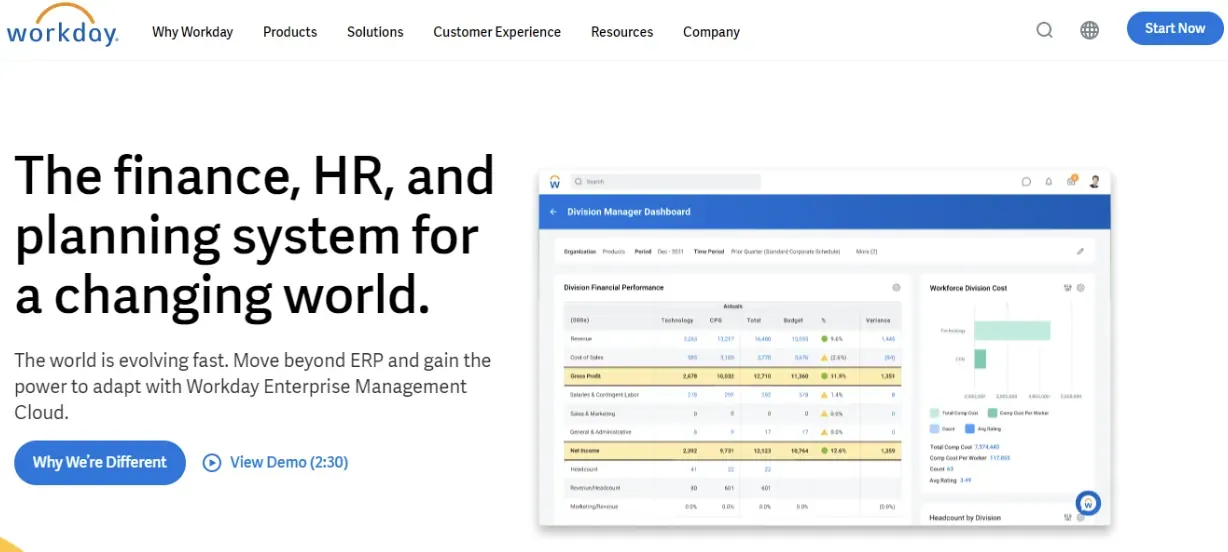The width and height of the screenshot is (1228, 552).
Task: Click the Total Comp Cost value 7,374,440
Action: (986, 446)
